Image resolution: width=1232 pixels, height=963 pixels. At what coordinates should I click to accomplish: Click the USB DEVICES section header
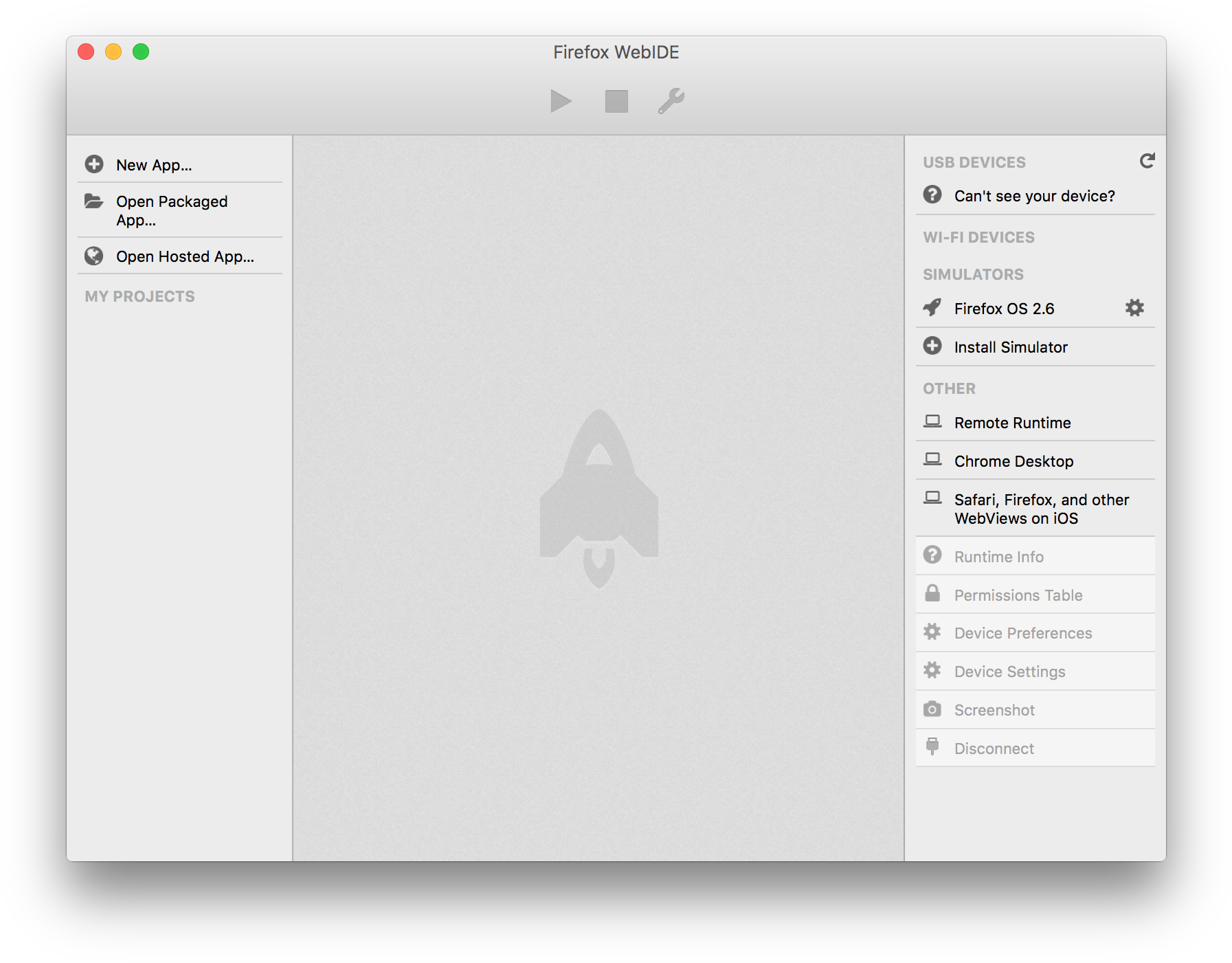974,162
